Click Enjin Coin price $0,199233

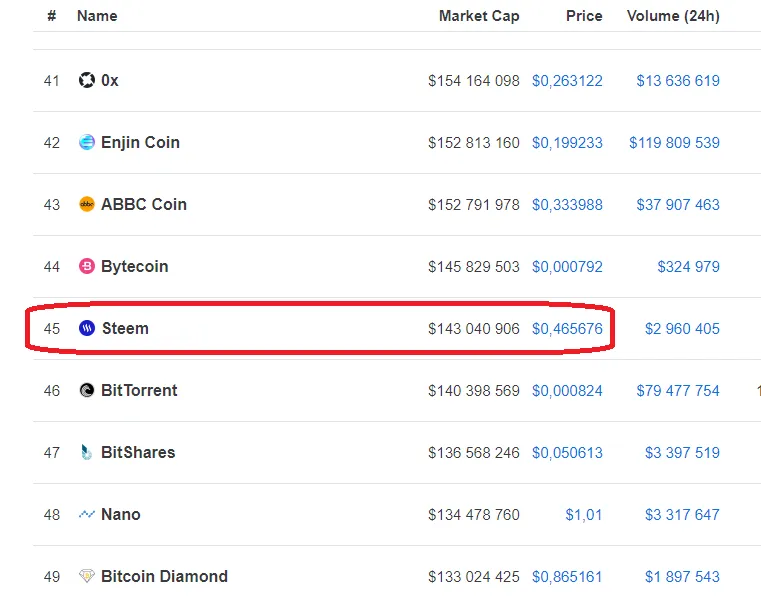click(567, 143)
